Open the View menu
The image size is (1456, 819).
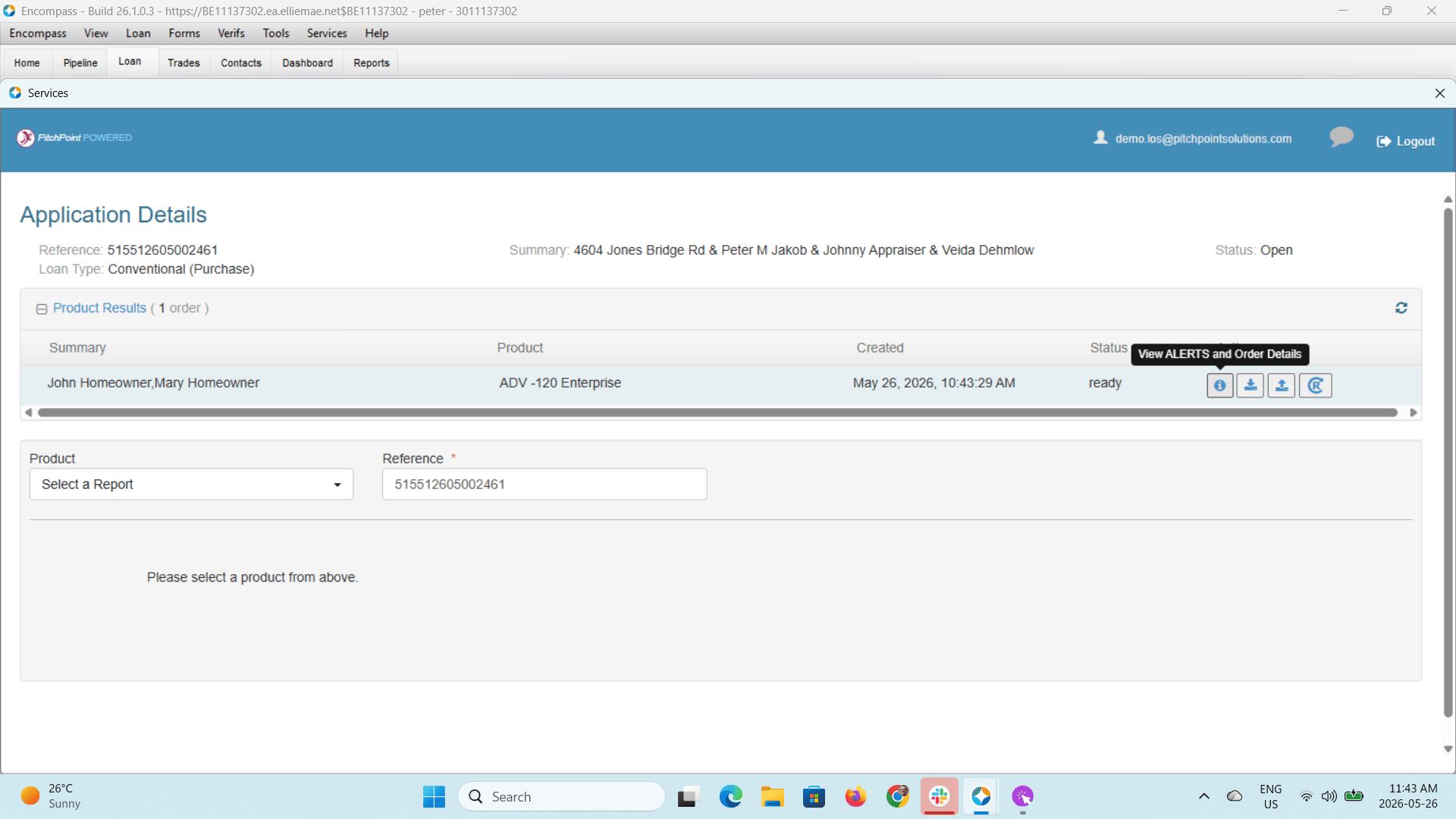click(x=96, y=33)
